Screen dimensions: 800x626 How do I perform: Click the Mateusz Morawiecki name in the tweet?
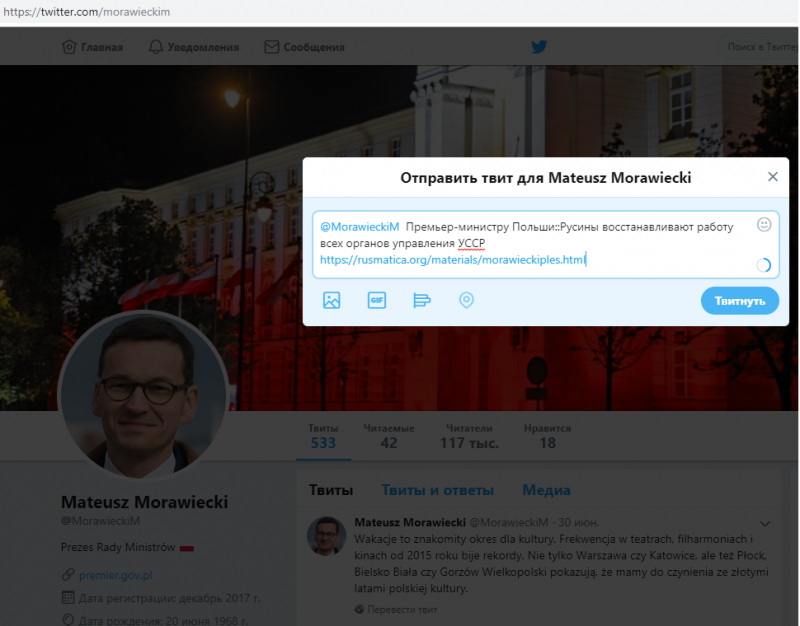tap(410, 522)
